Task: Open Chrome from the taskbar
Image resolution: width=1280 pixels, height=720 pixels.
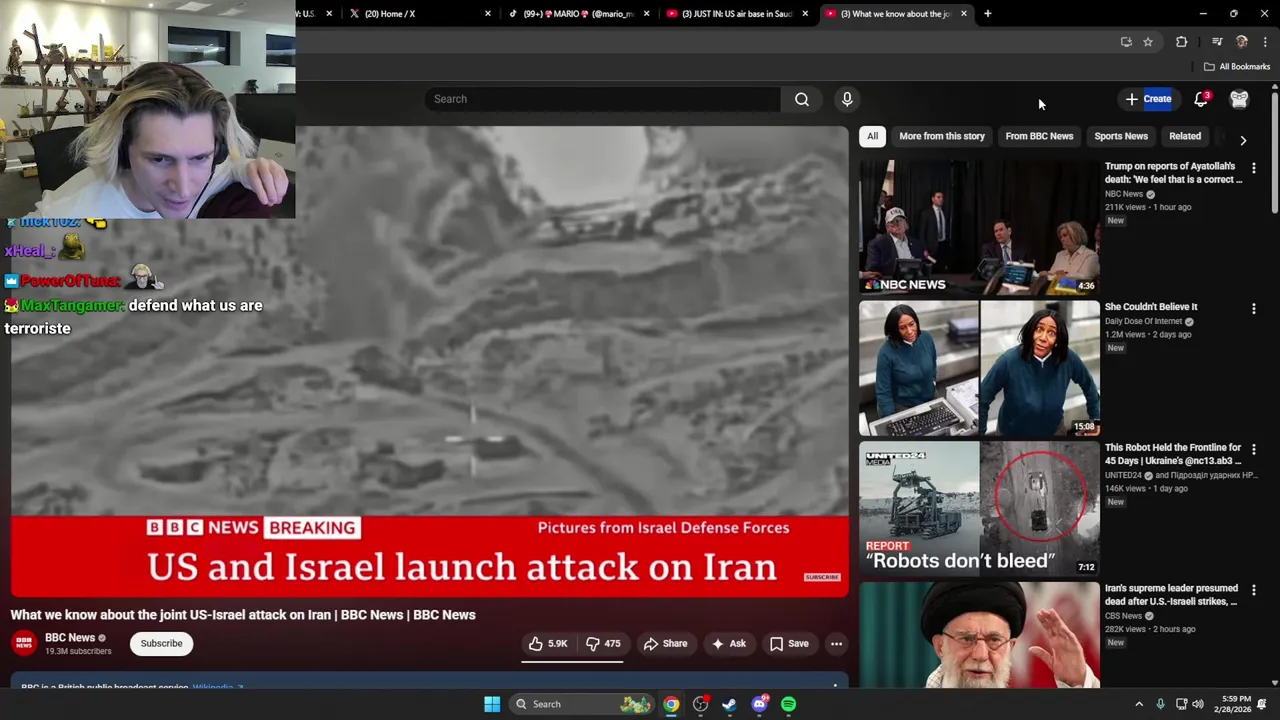Action: point(671,704)
